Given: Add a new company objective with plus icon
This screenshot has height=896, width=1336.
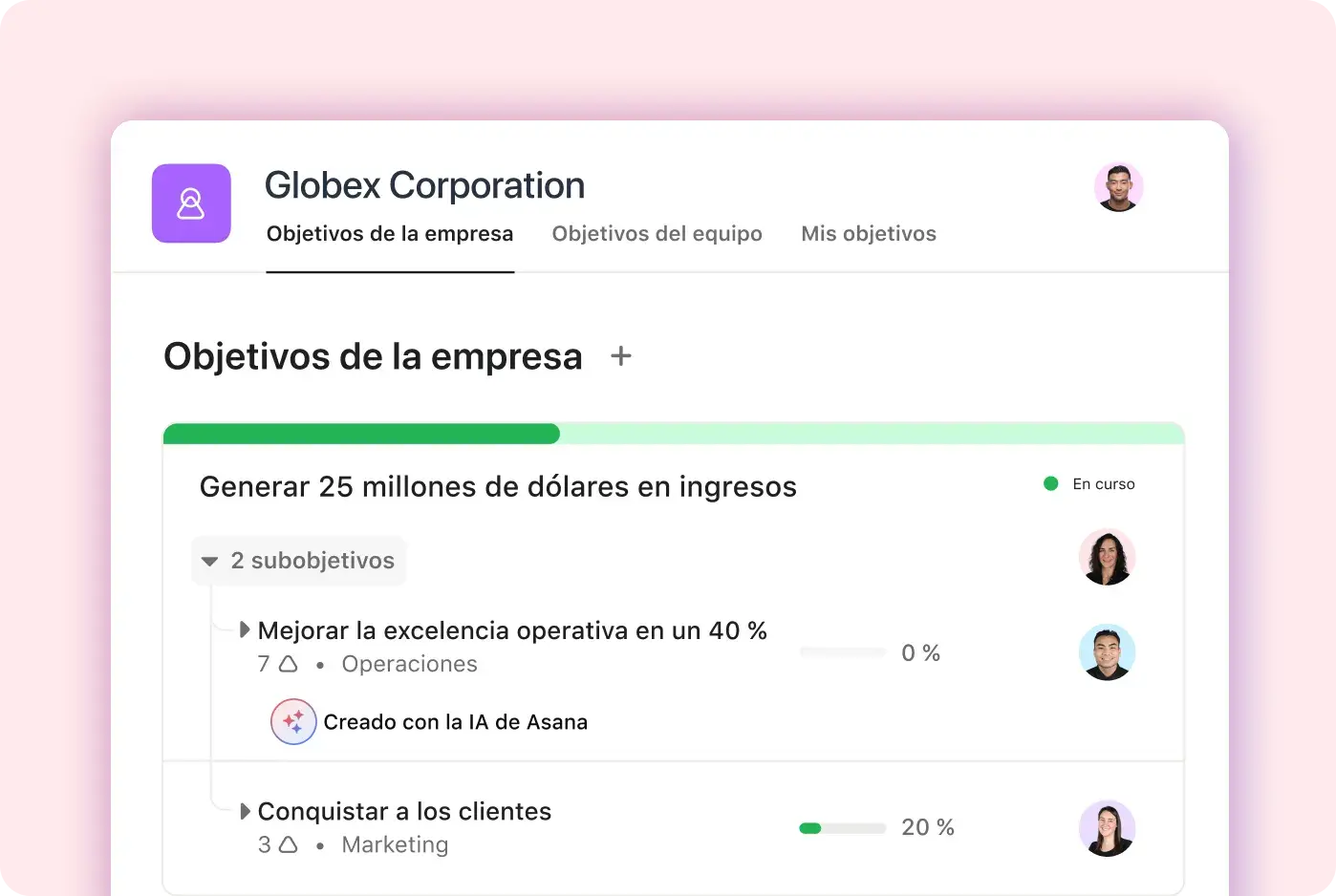Looking at the screenshot, I should tap(621, 356).
